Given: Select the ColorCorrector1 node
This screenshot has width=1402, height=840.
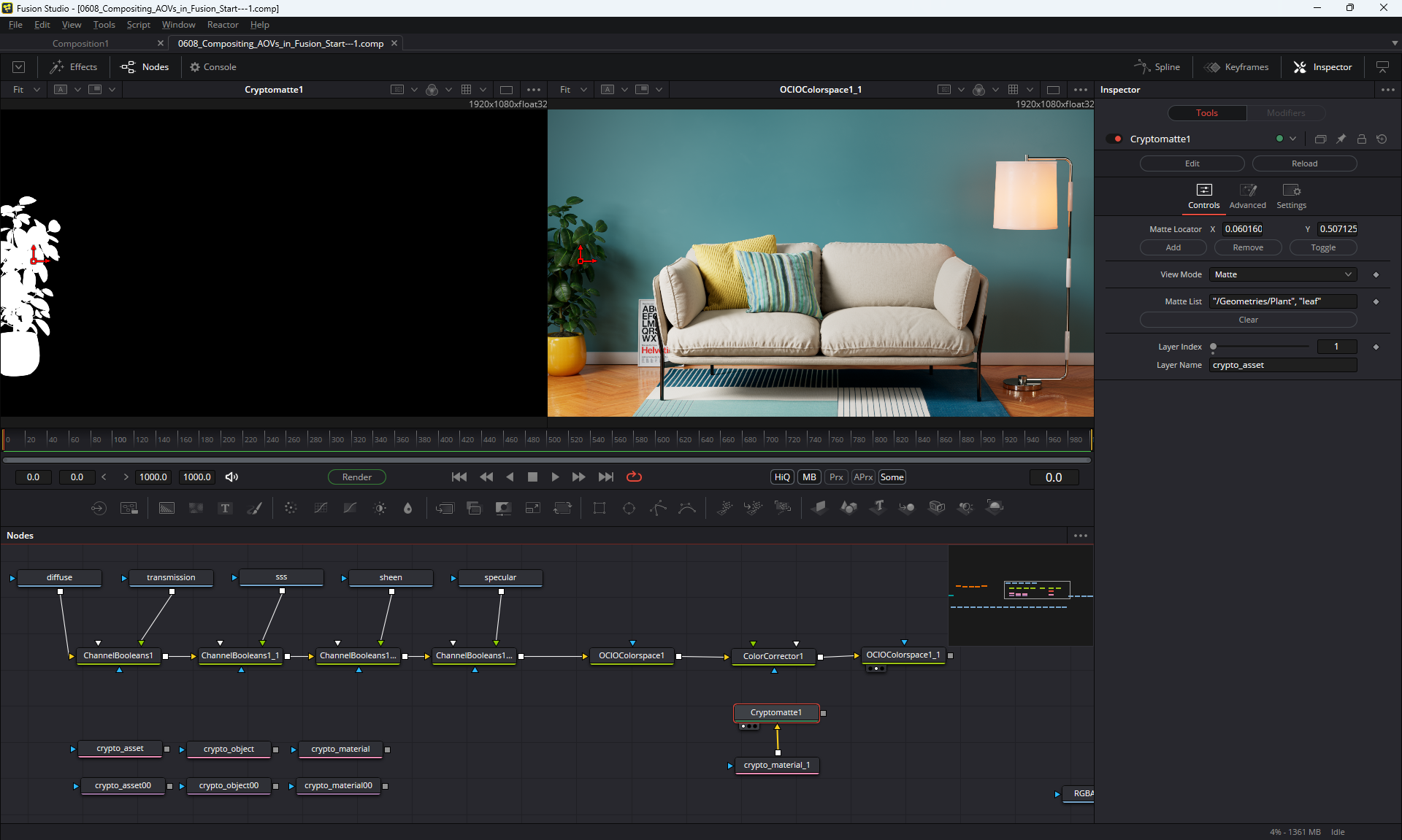Looking at the screenshot, I should point(773,656).
